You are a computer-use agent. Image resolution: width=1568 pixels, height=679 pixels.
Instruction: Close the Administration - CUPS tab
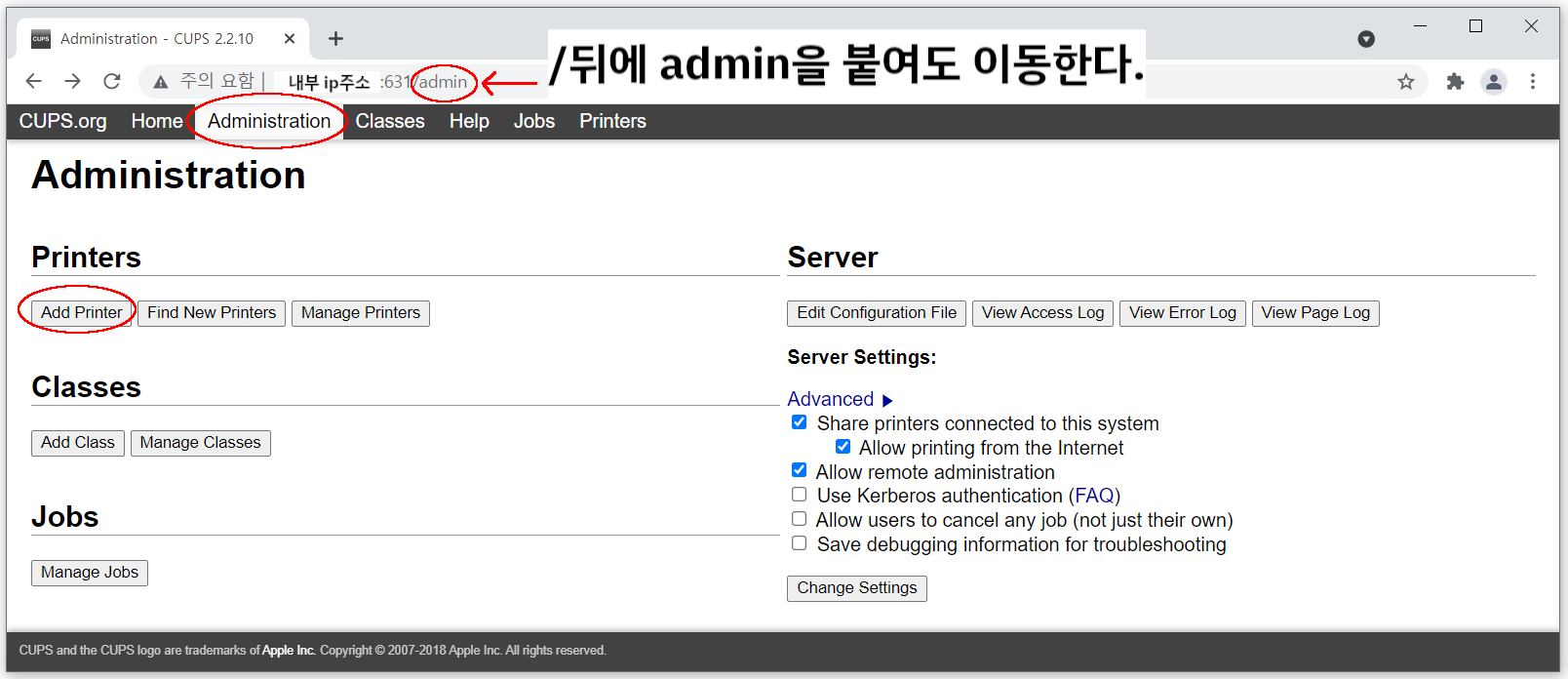click(290, 38)
